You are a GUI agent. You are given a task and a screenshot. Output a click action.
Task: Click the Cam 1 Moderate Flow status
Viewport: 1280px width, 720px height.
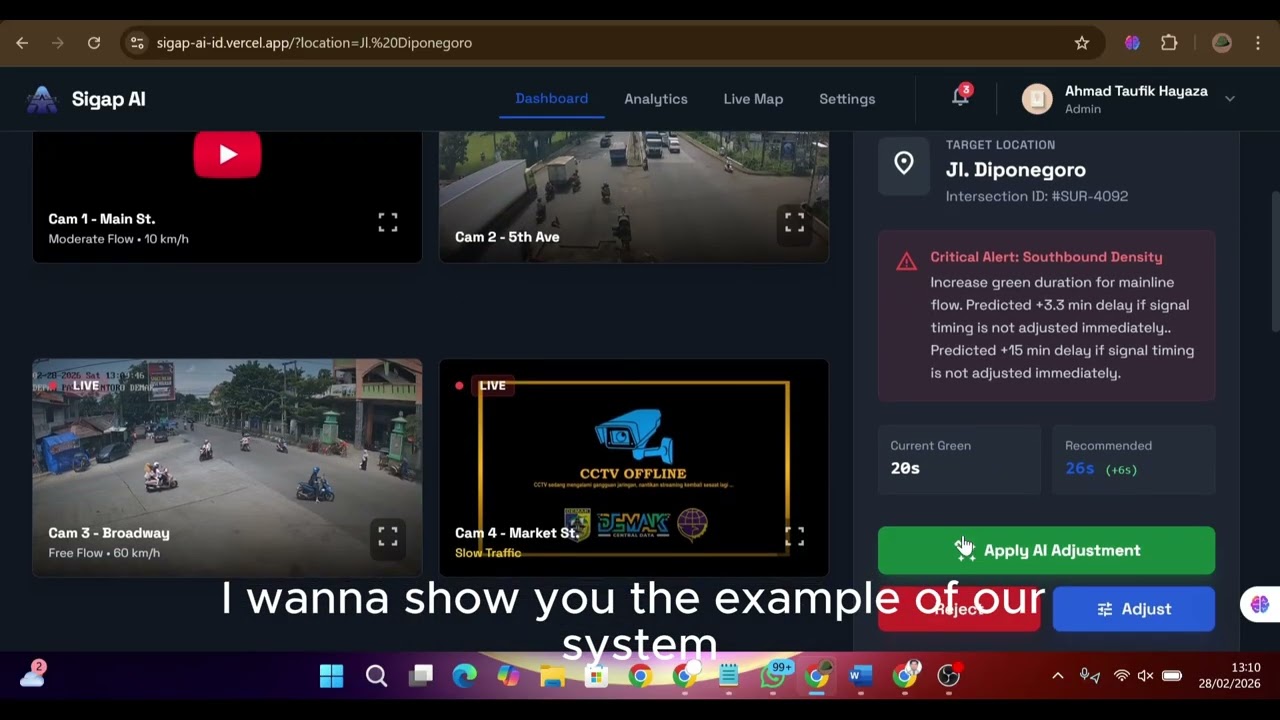[x=118, y=239]
